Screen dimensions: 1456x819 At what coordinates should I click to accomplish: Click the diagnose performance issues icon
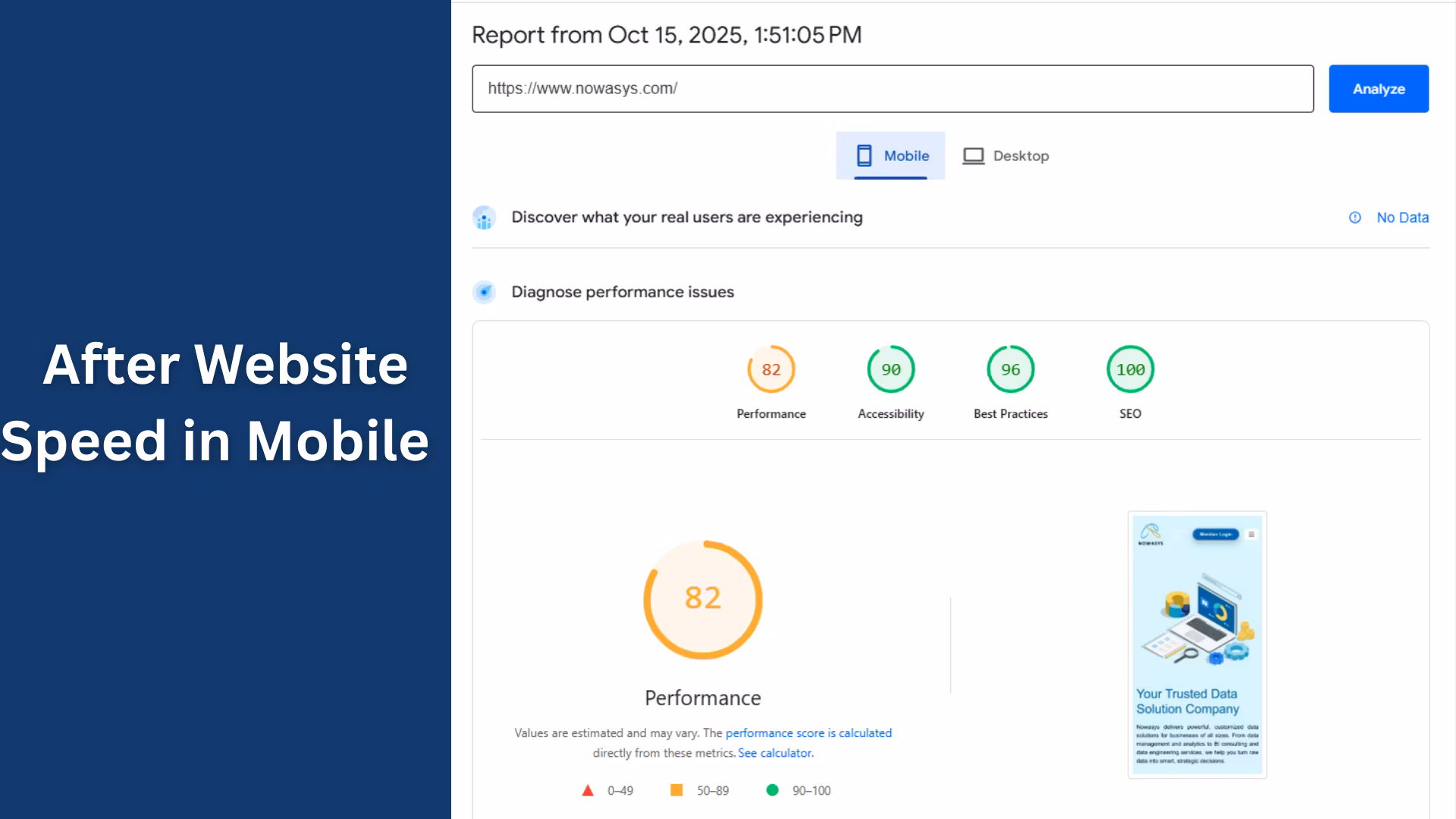(x=484, y=292)
